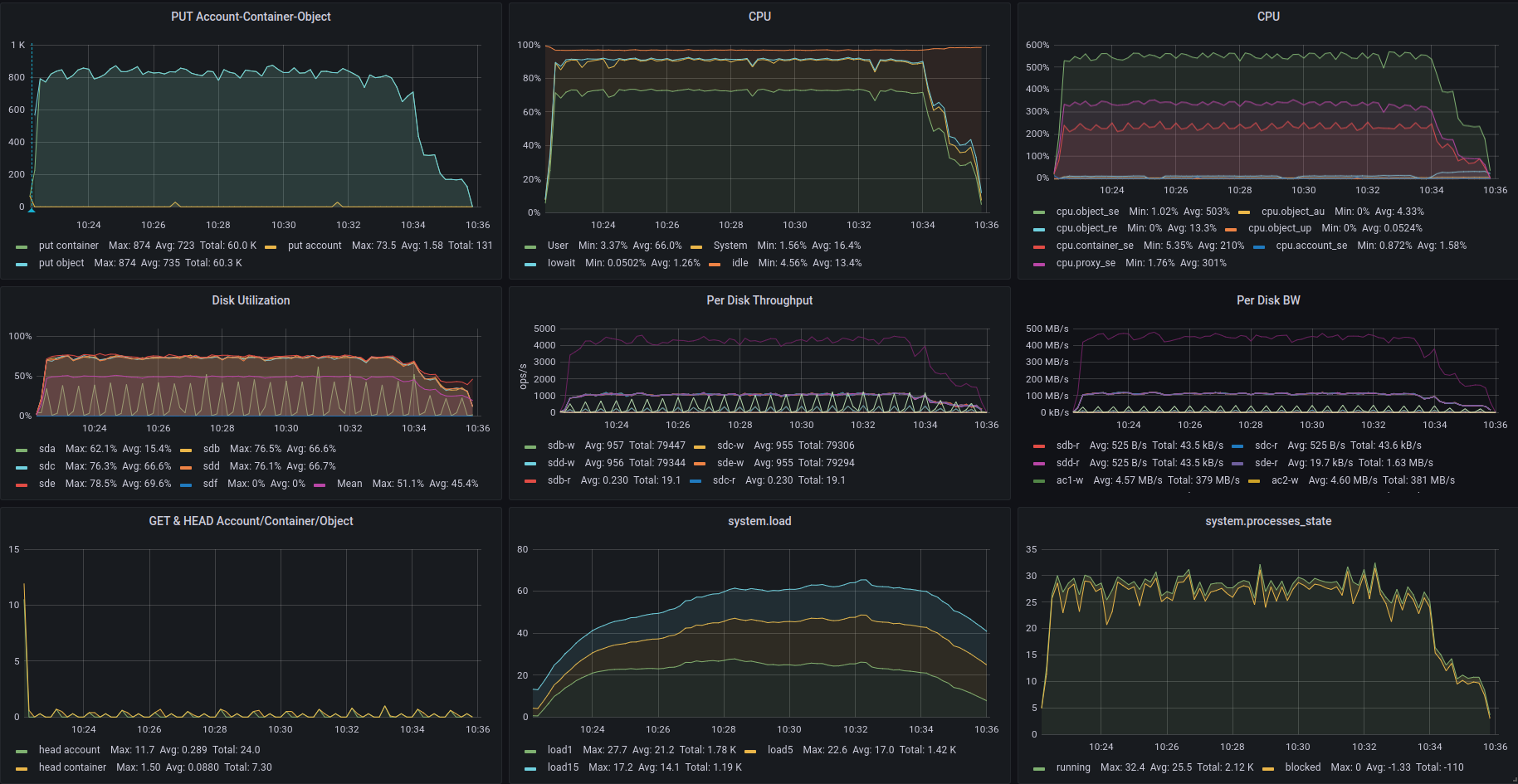The height and width of the screenshot is (784, 1518).
Task: Click the "running" series color marker
Action: pos(1039,768)
